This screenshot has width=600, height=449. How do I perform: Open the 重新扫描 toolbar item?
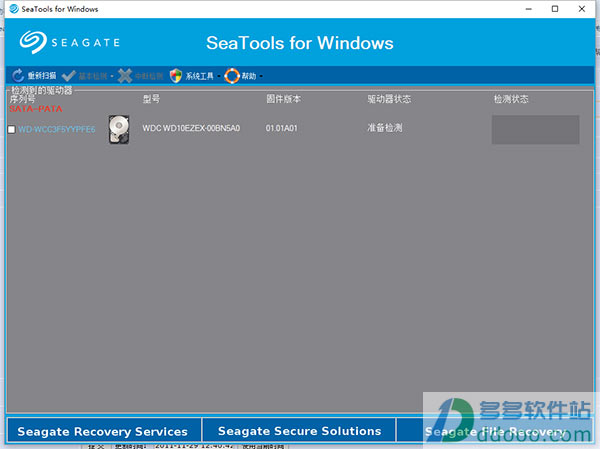point(34,76)
